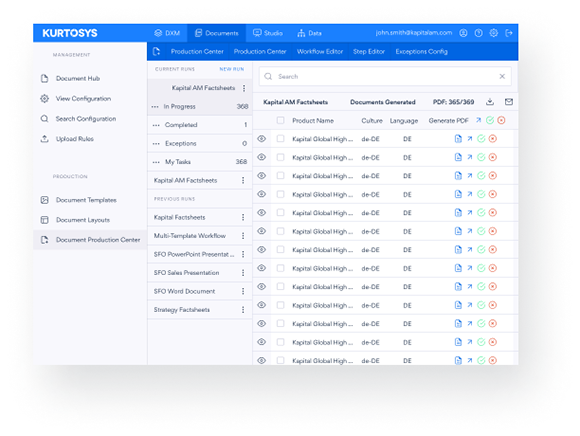Open Upload Rules
580x436 pixels.
click(x=75, y=139)
